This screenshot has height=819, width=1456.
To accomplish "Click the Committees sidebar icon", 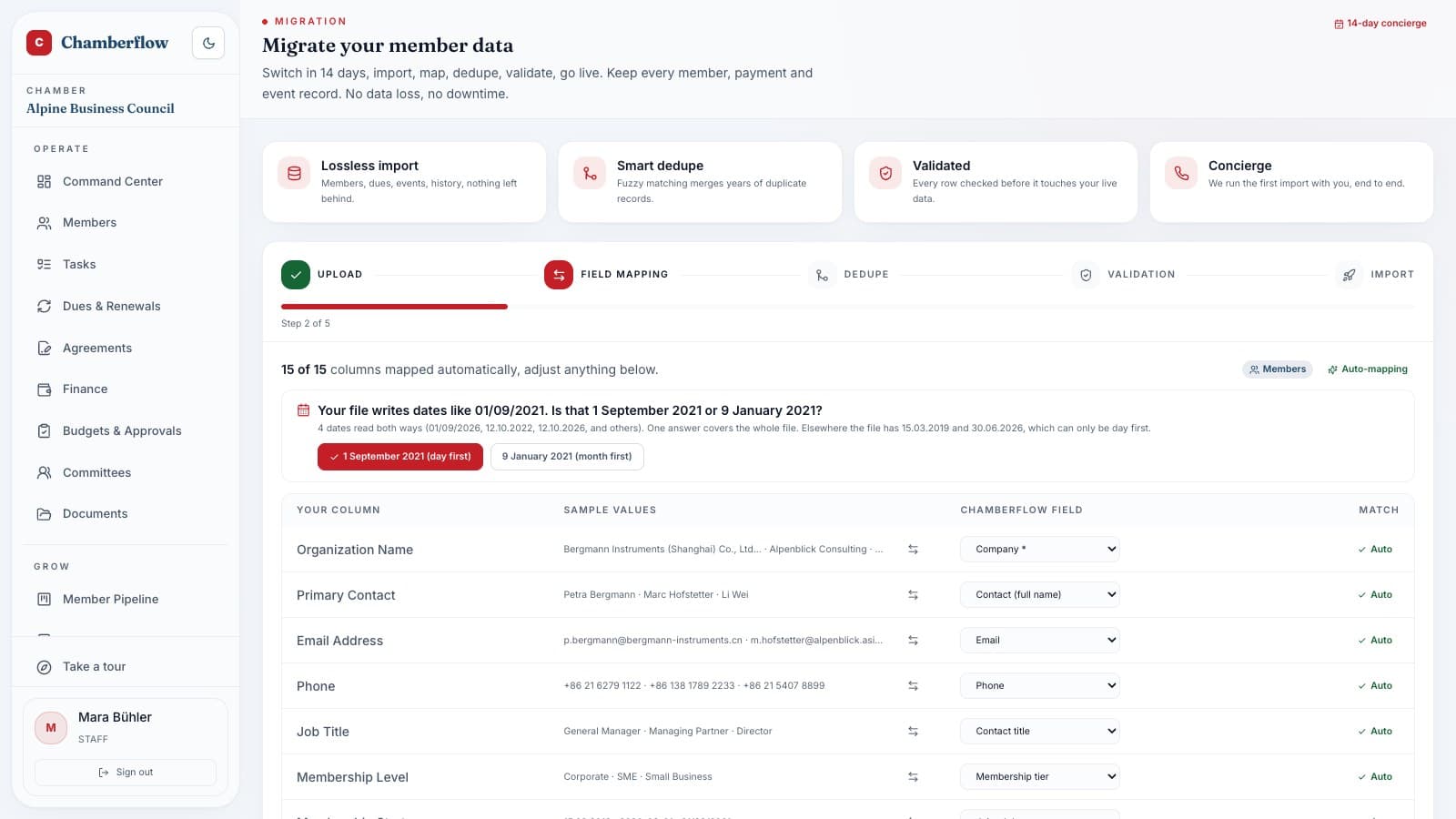I will click(x=44, y=472).
